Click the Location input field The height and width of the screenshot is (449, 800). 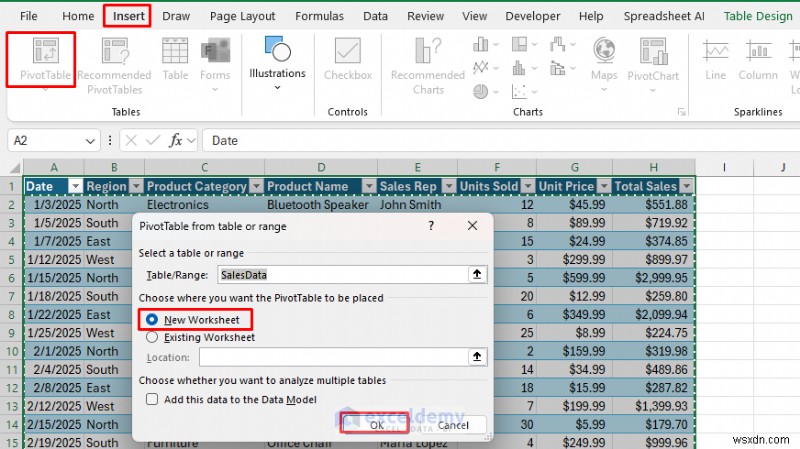coord(334,357)
